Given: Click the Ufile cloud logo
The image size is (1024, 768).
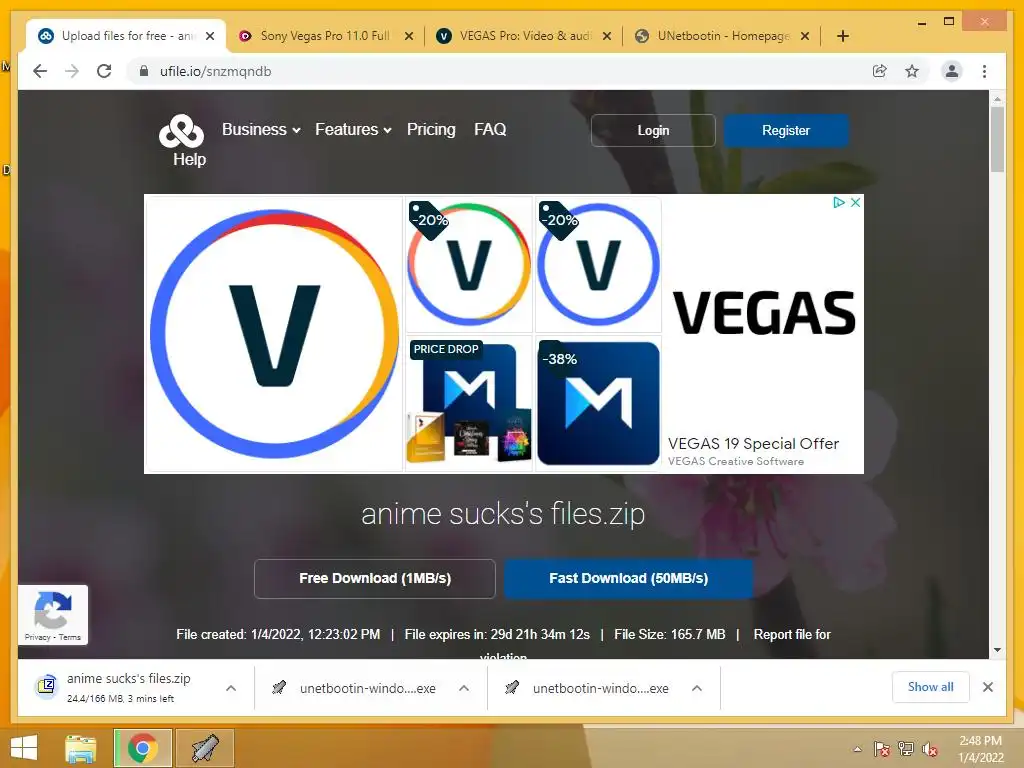Looking at the screenshot, I should point(182,131).
